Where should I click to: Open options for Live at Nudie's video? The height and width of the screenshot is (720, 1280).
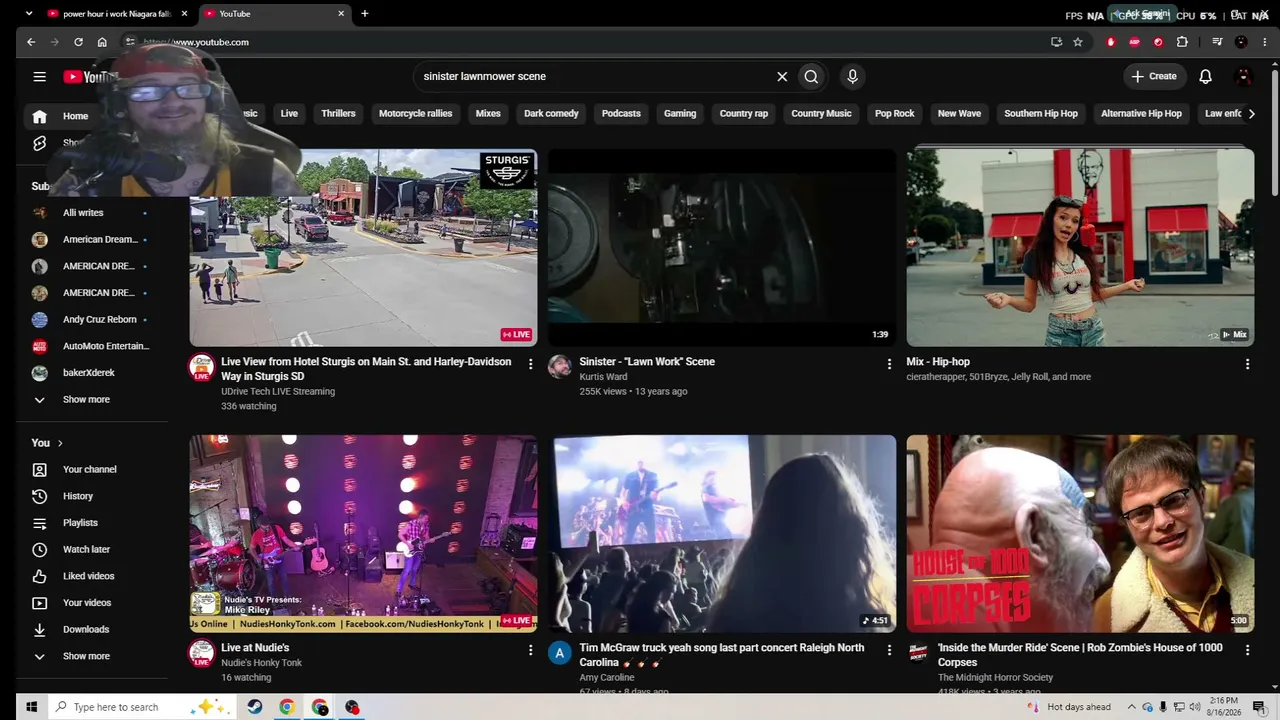530,650
